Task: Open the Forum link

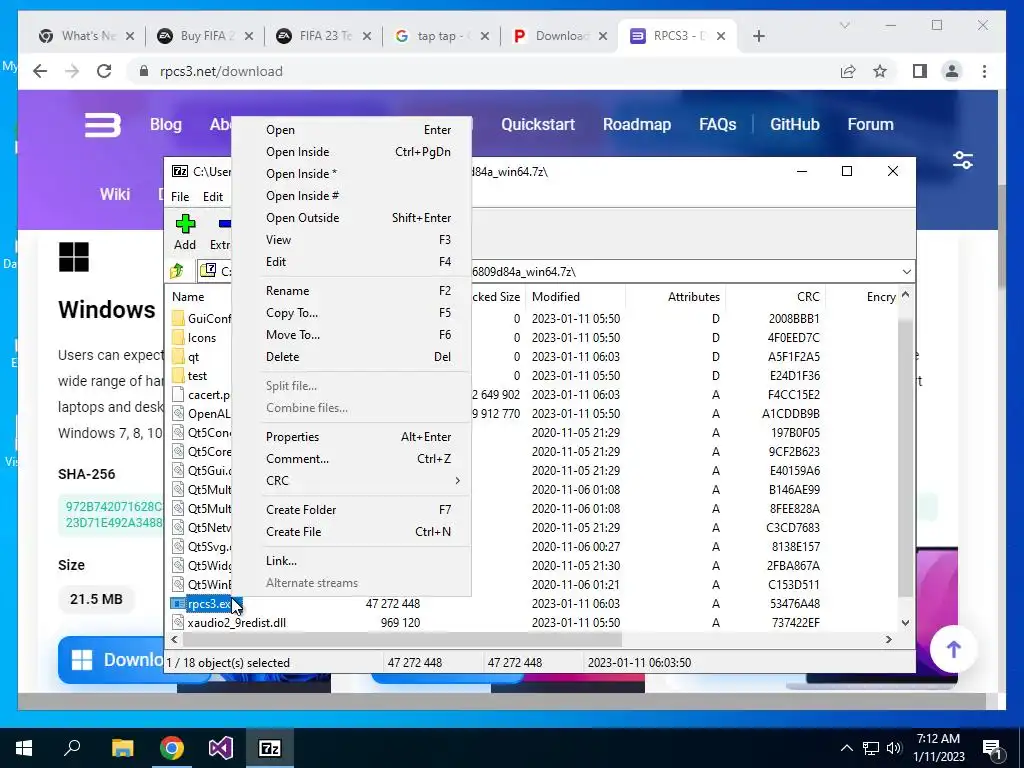Action: pos(870,125)
